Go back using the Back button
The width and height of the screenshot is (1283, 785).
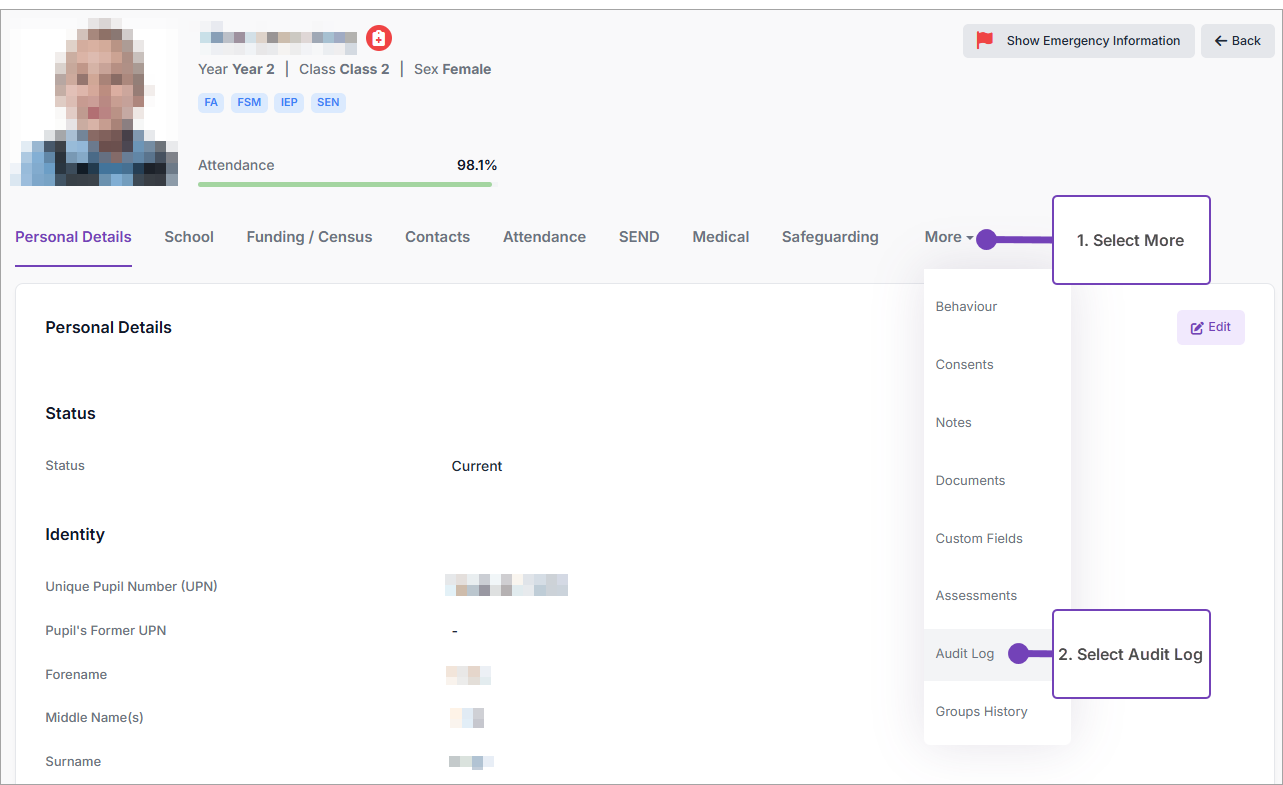tap(1237, 41)
